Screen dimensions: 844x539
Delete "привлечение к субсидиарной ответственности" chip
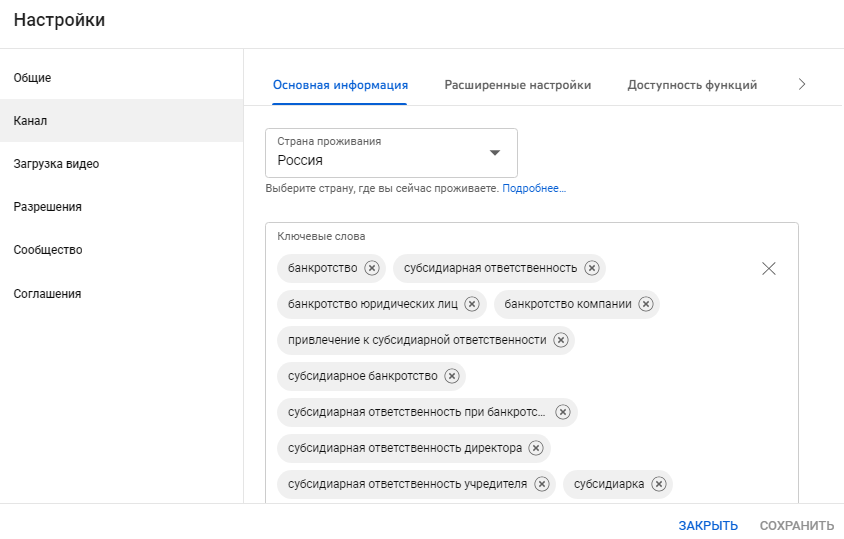tap(561, 340)
